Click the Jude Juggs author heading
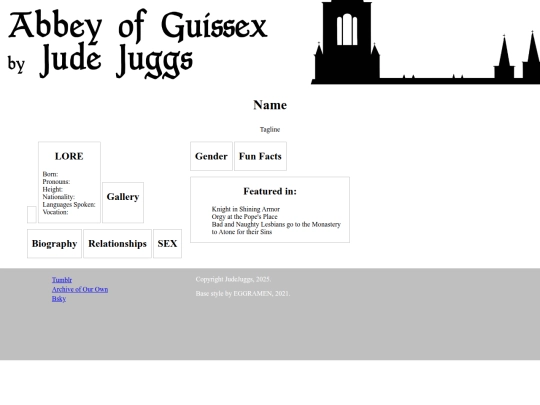540x405 pixels. [116, 60]
